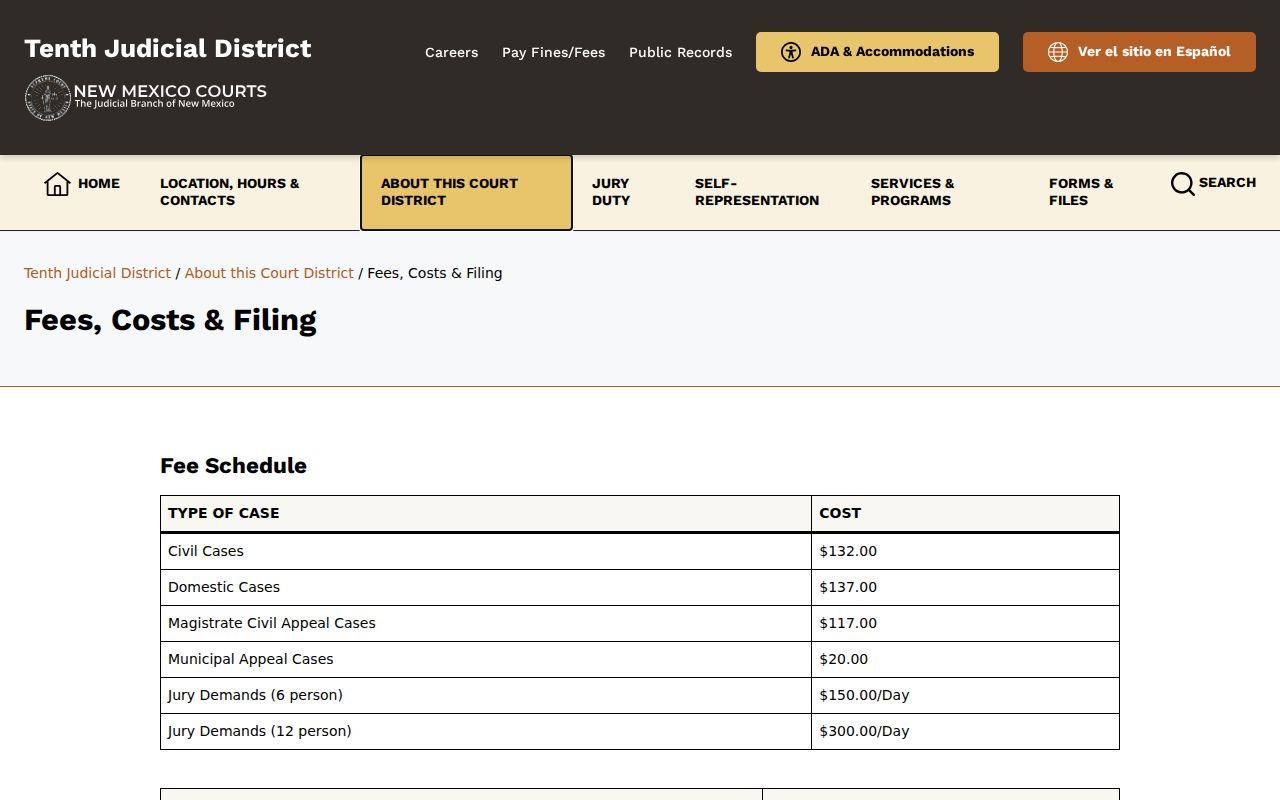Click ADA & Accommodations button
The width and height of the screenshot is (1280, 800).
(877, 52)
